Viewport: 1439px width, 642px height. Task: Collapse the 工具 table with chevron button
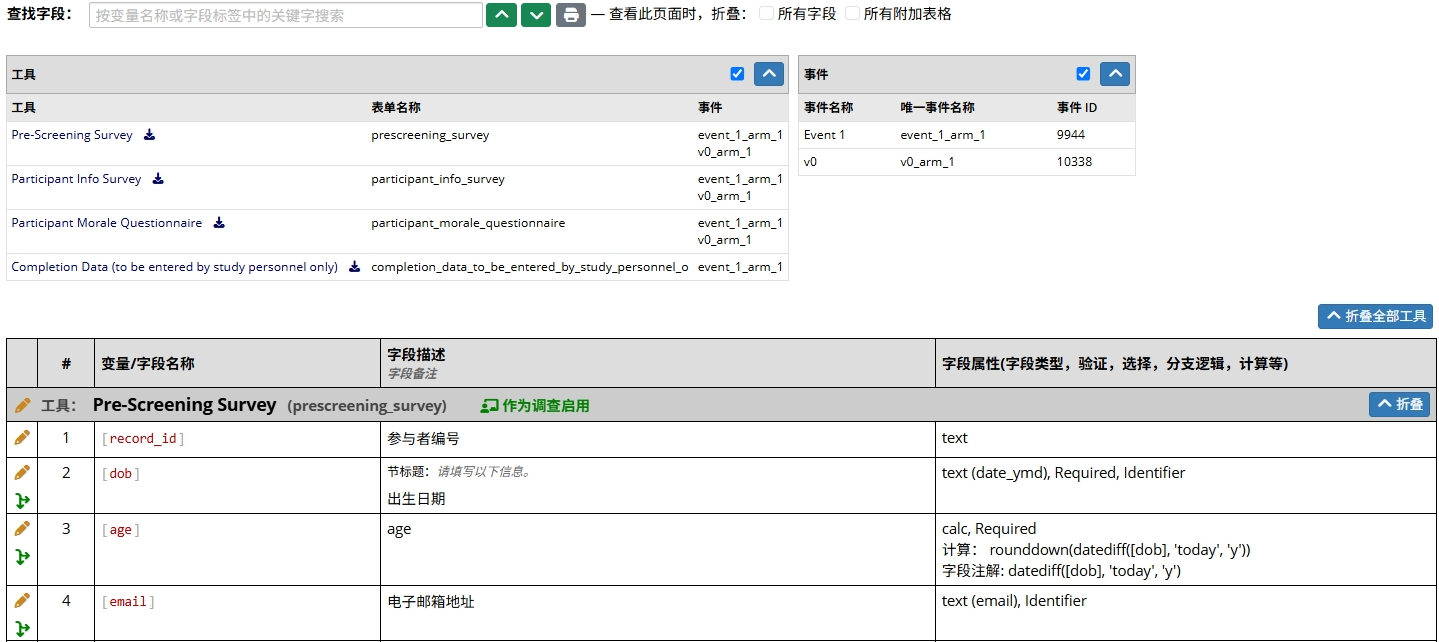coord(769,74)
